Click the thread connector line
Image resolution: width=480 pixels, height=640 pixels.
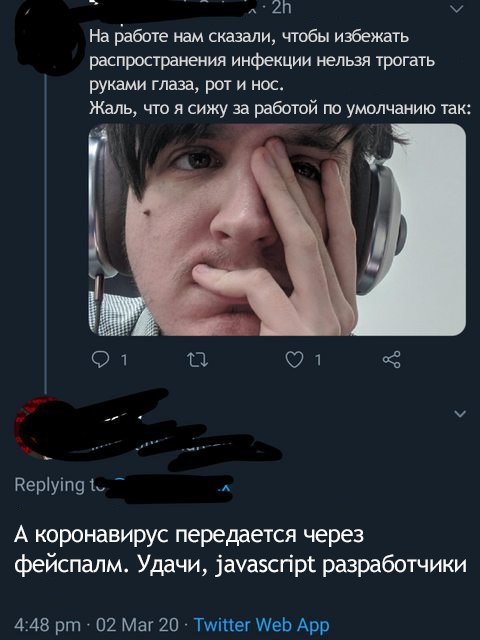click(45, 231)
